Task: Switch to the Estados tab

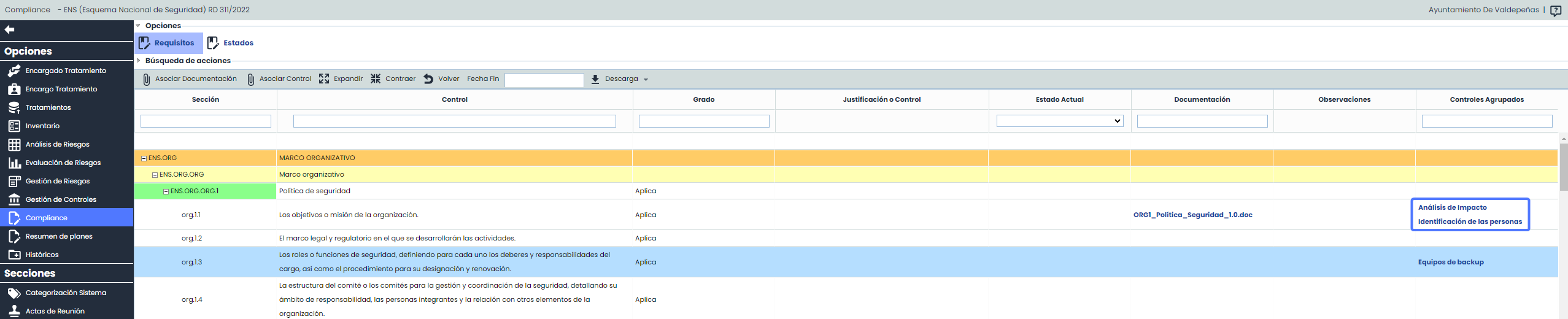Action: pos(231,43)
